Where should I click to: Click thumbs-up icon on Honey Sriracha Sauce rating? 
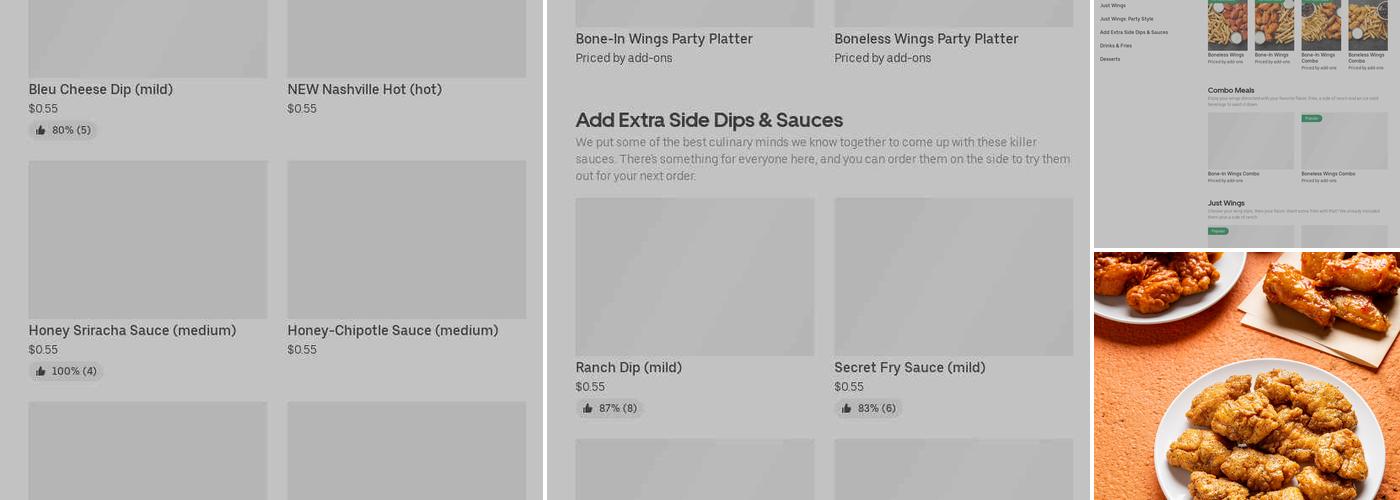coord(41,371)
